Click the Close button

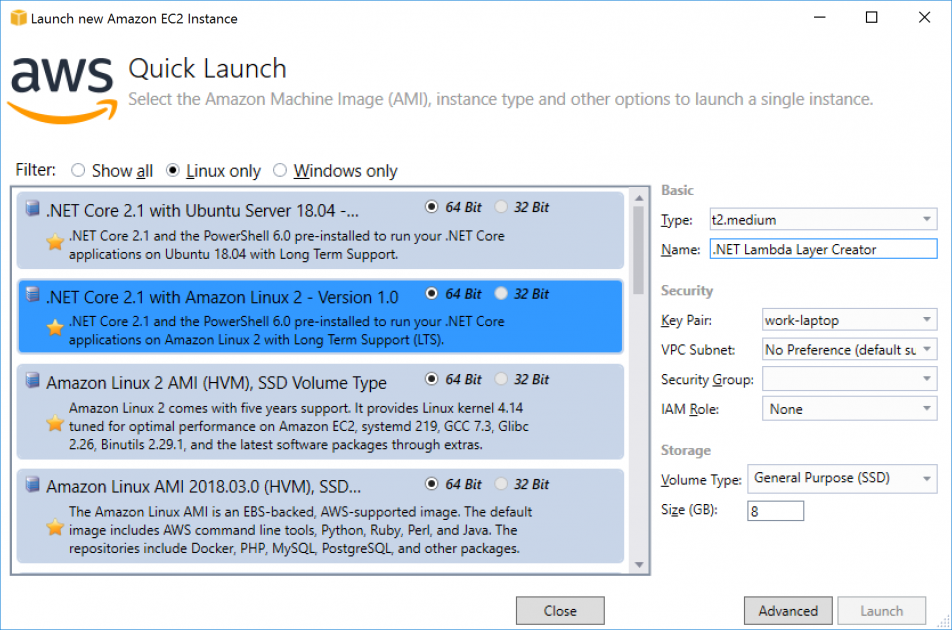pos(559,610)
